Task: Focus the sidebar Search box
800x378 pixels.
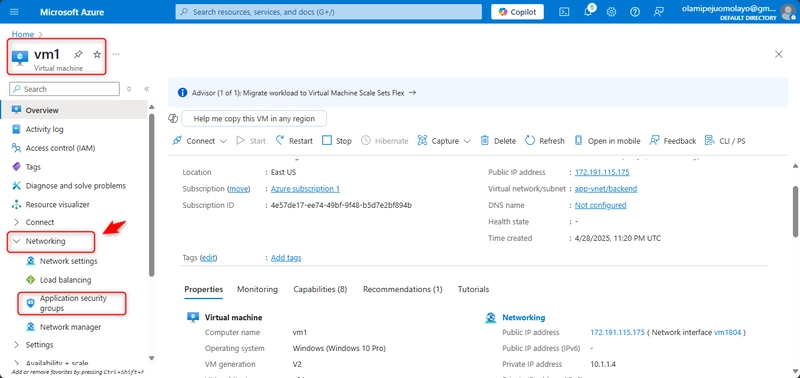Action: [64, 89]
